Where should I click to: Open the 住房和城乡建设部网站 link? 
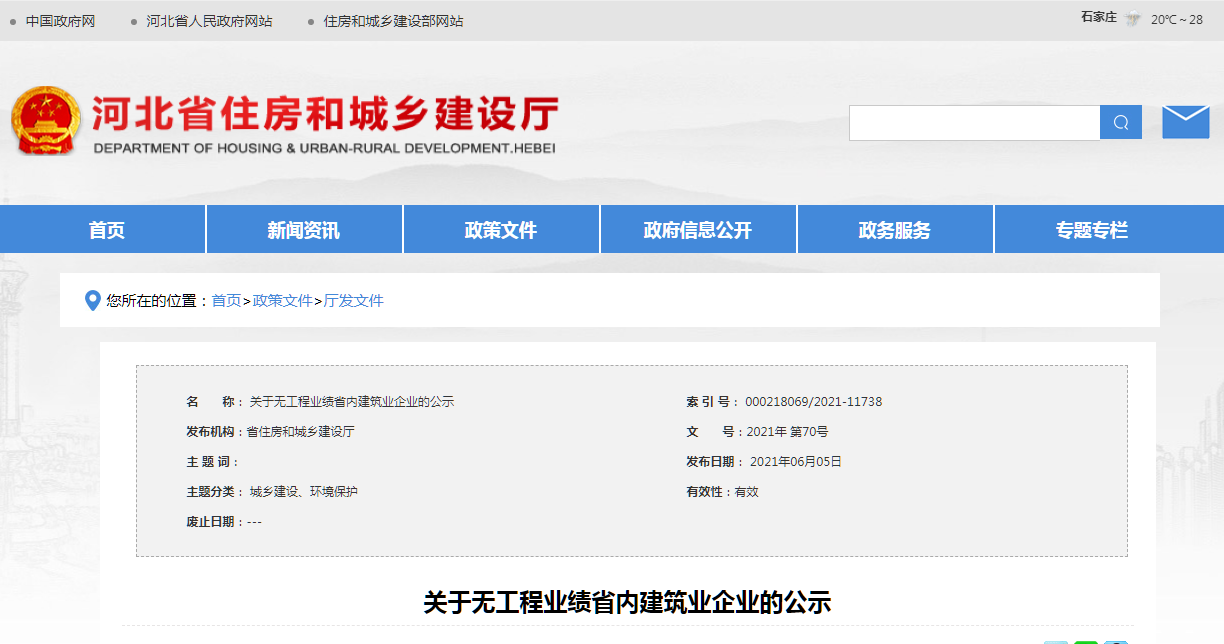393,21
